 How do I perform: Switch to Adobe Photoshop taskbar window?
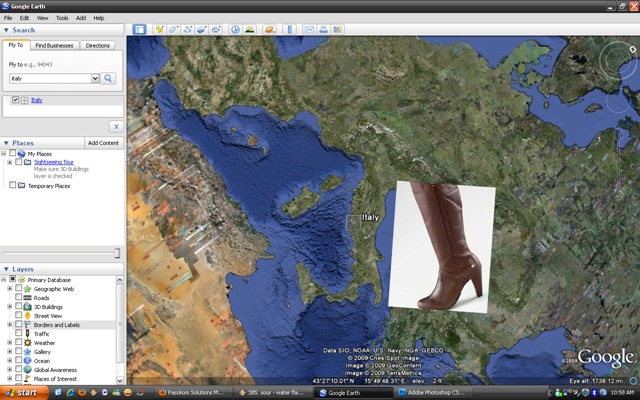(434, 393)
